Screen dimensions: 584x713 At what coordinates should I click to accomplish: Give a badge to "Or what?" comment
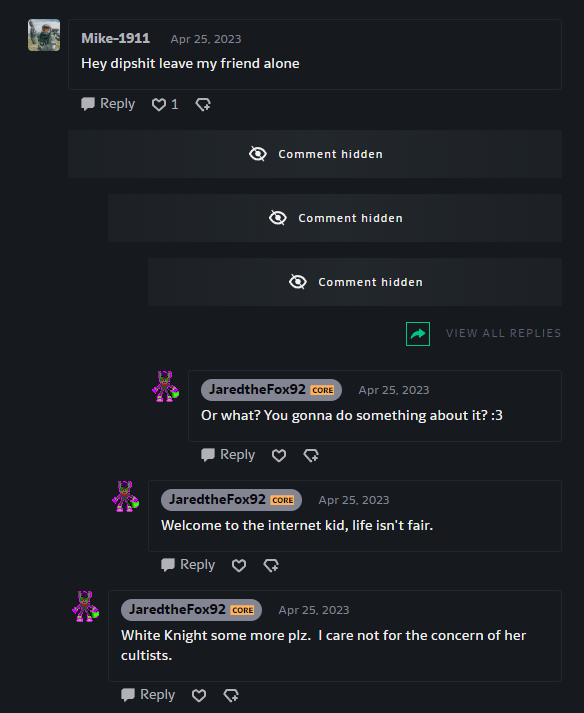311,455
